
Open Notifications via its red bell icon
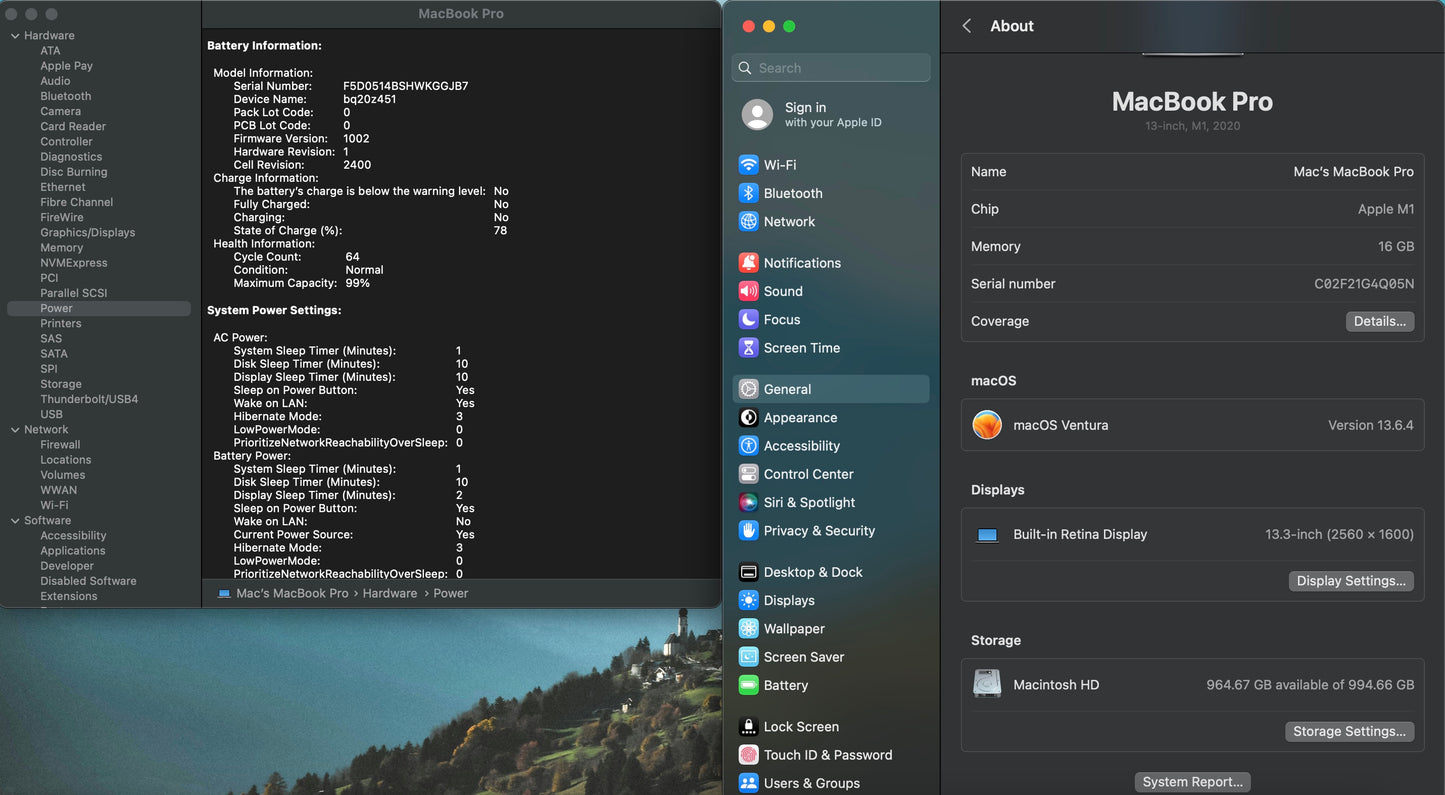click(x=748, y=263)
